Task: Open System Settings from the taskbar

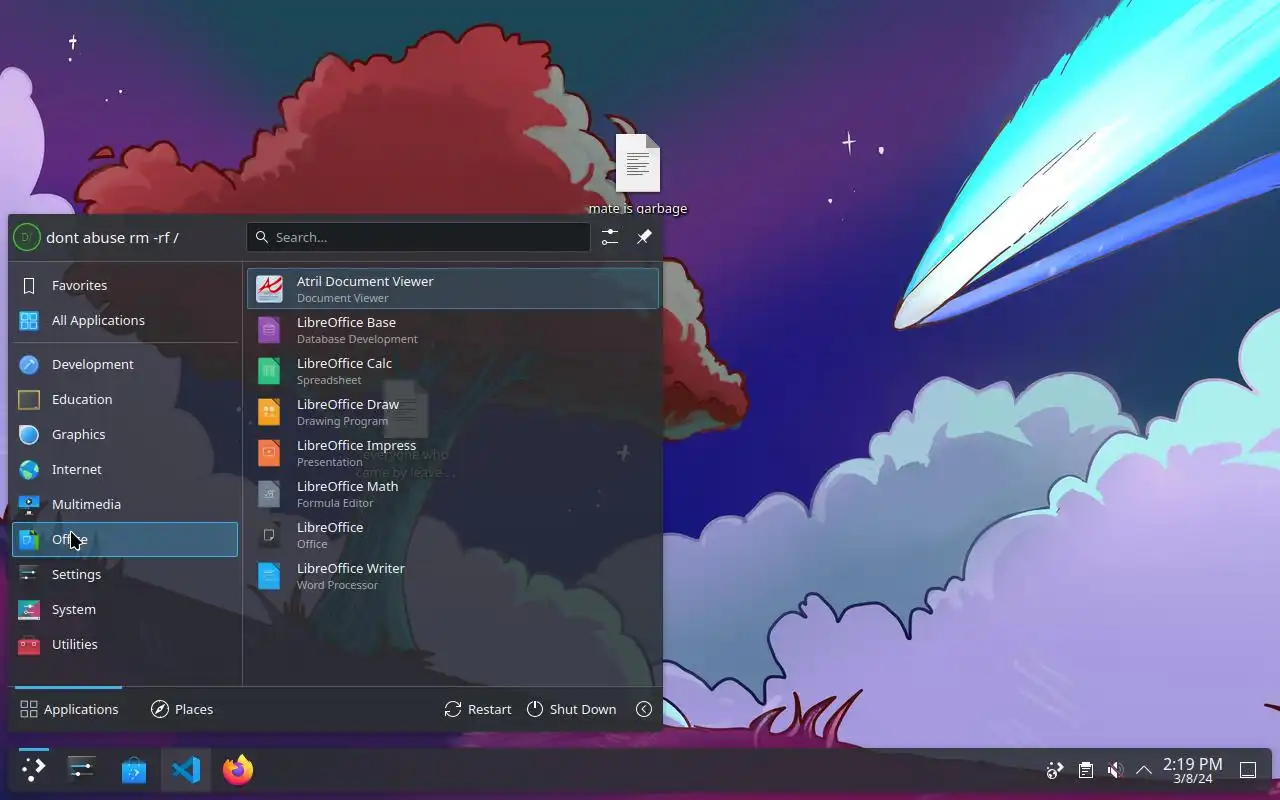Action: coord(81,770)
